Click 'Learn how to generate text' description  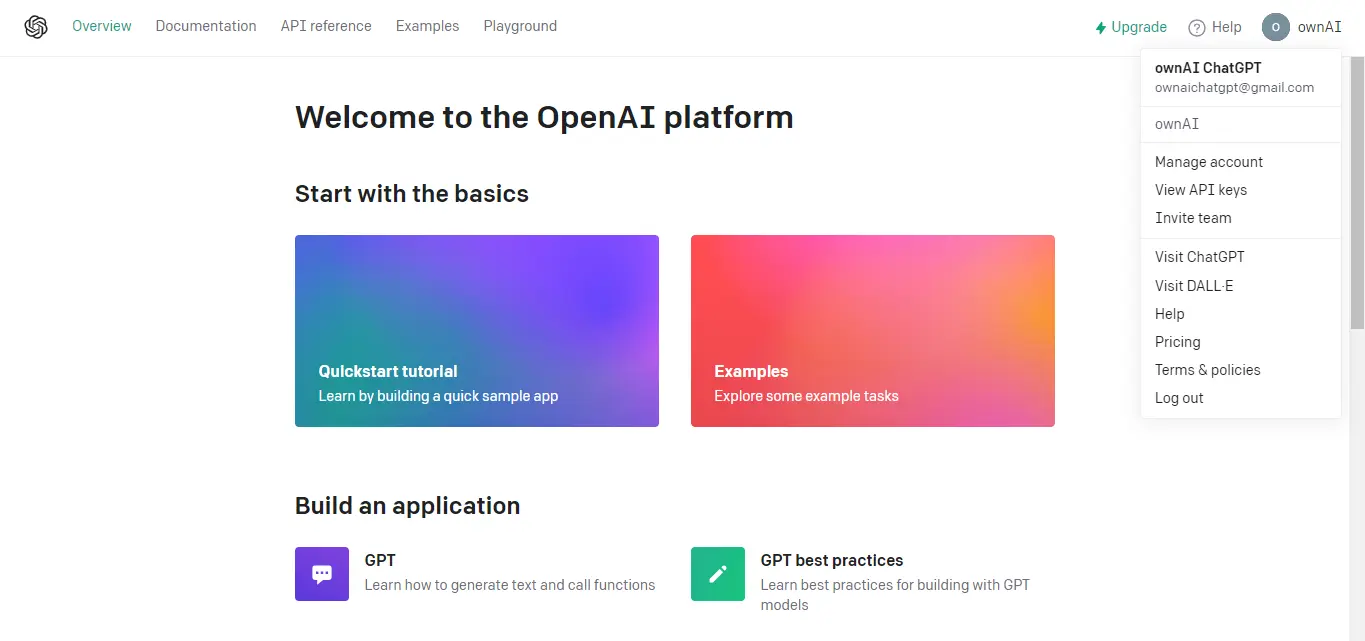click(510, 585)
